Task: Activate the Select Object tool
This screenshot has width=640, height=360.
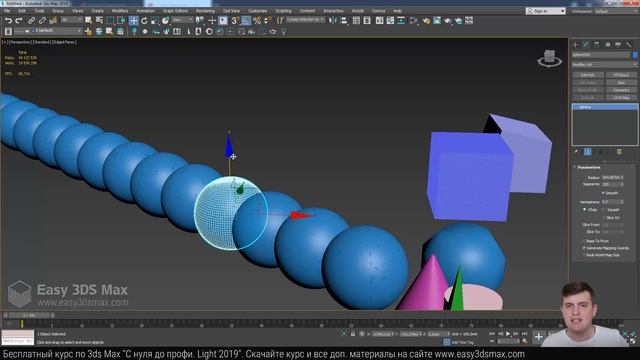Action: (89, 20)
